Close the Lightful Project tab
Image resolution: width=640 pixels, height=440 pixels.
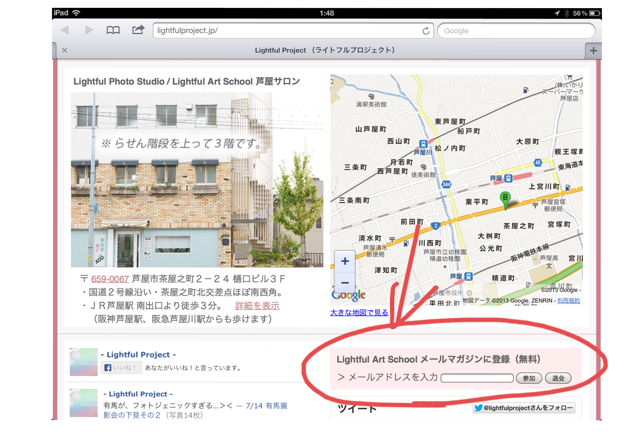coord(64,51)
